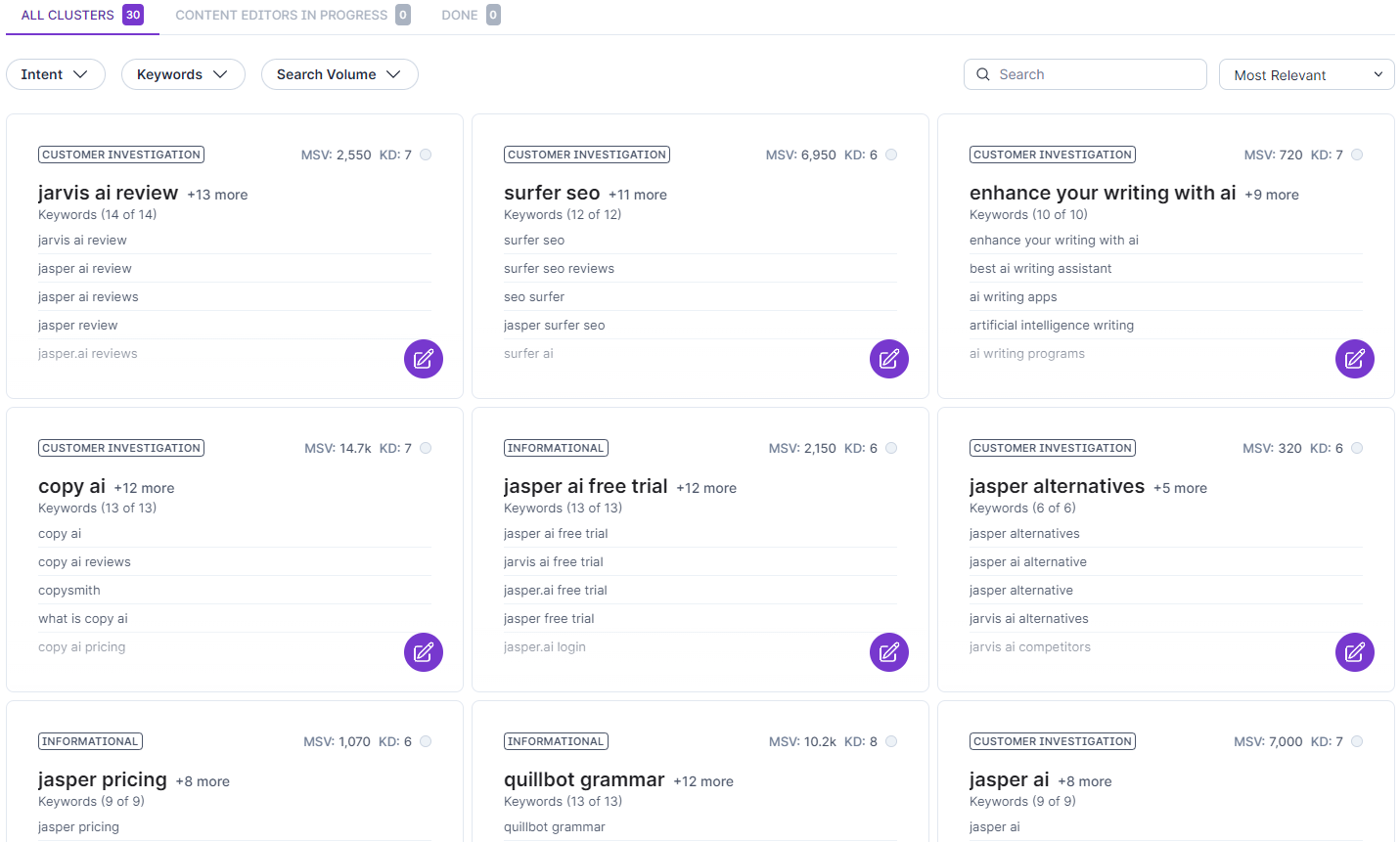This screenshot has width=1400, height=842.
Task: Open the Keywords filter dropdown
Action: [183, 74]
